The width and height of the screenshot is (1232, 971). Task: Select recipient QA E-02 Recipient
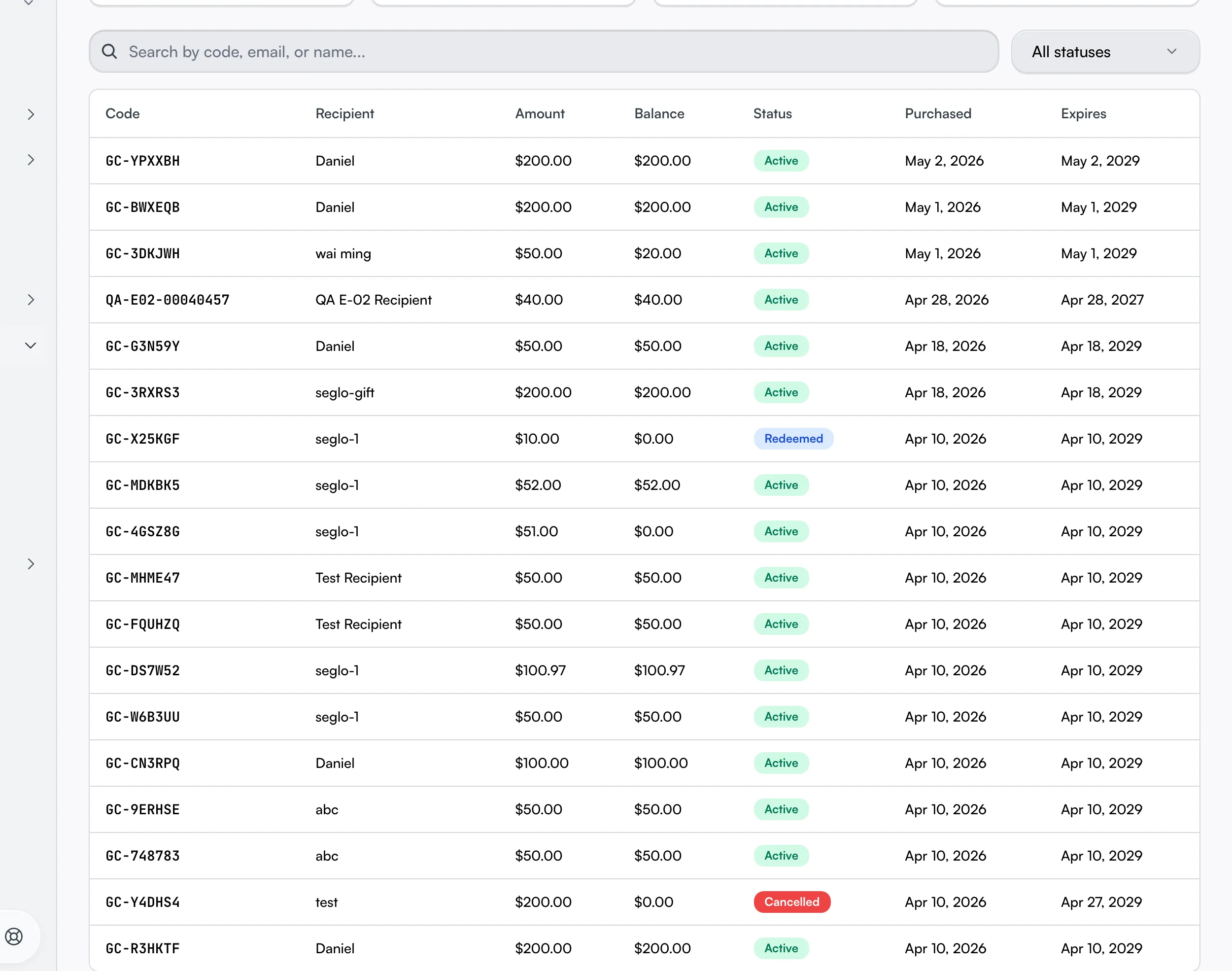tap(374, 300)
